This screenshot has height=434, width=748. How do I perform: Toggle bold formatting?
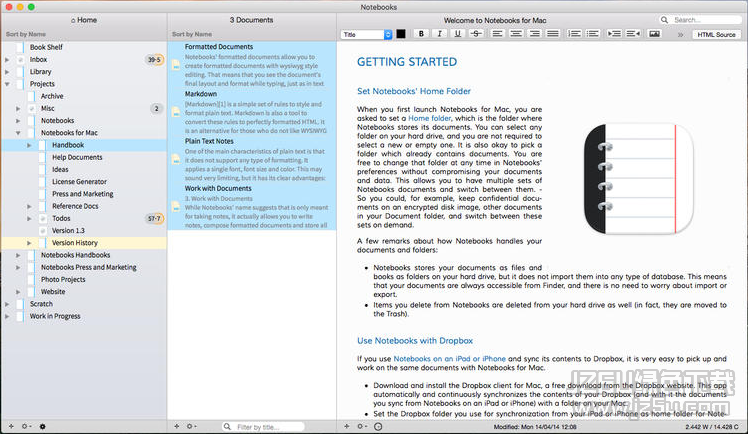(421, 34)
